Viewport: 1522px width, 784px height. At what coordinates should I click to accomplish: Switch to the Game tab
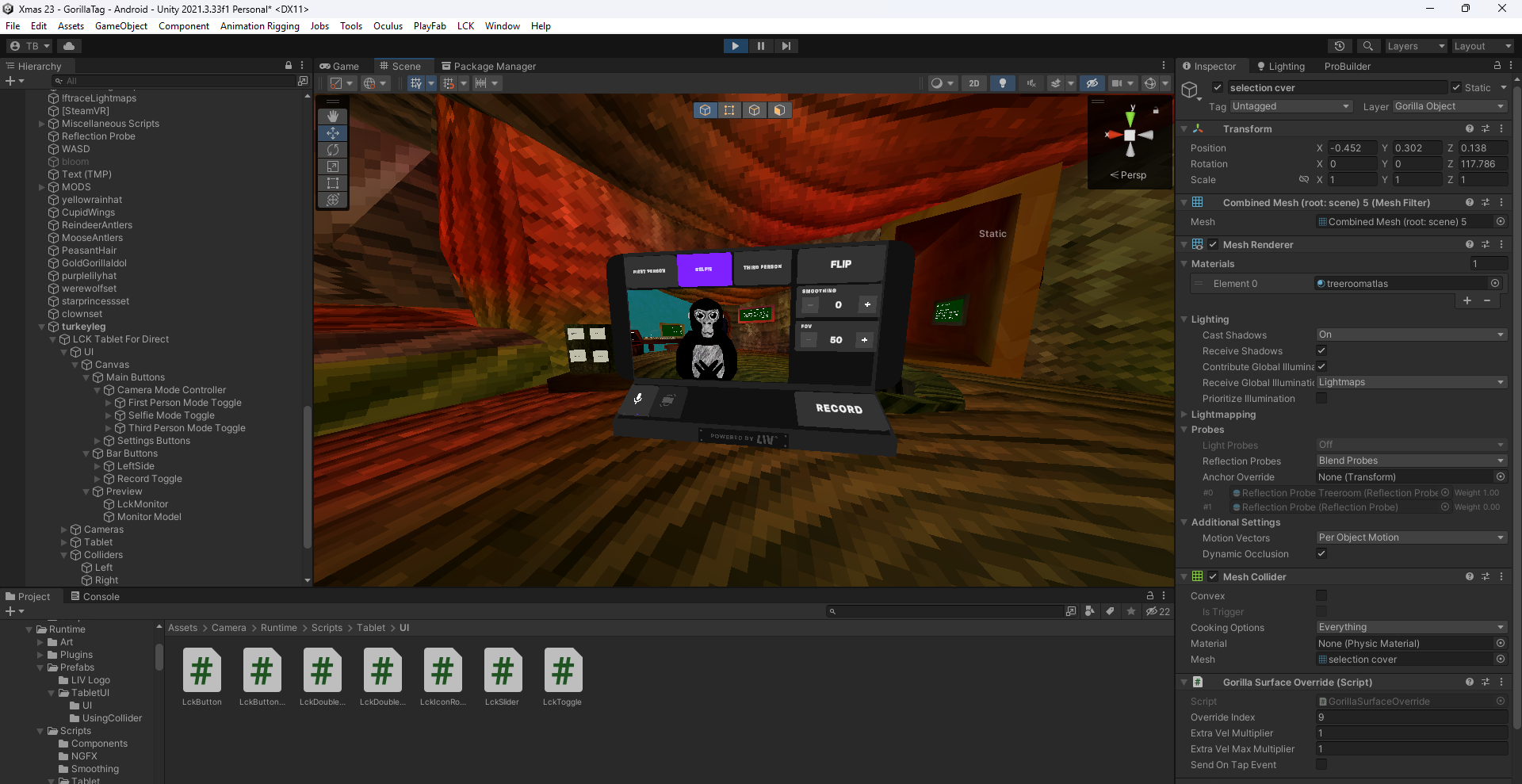pos(339,66)
